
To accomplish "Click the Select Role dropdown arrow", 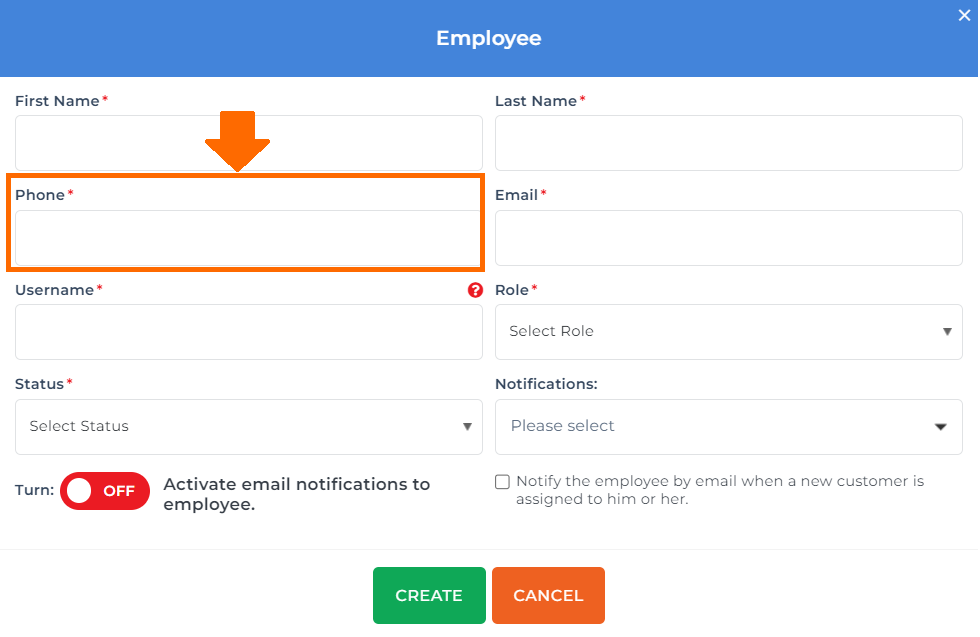I will click(947, 332).
